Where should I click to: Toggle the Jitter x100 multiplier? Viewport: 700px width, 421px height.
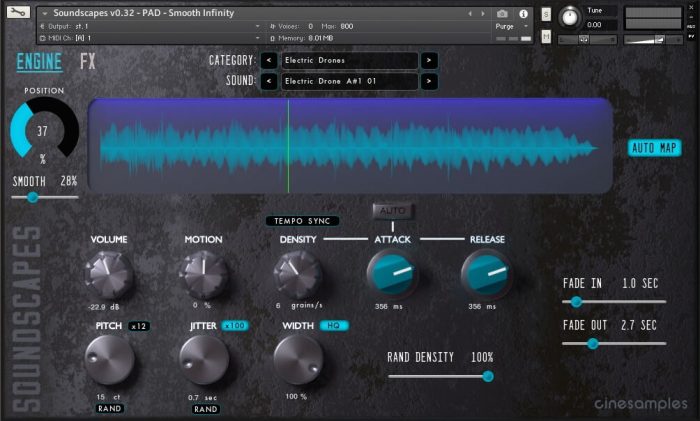click(235, 326)
